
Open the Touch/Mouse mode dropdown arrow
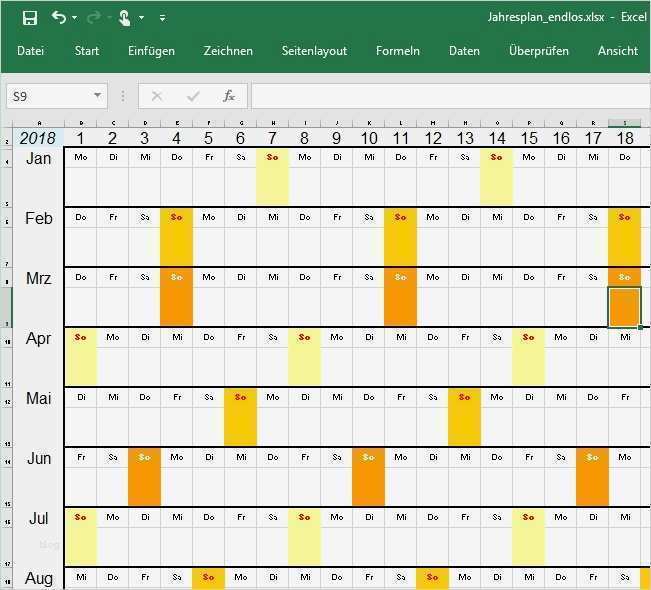pyautogui.click(x=142, y=18)
